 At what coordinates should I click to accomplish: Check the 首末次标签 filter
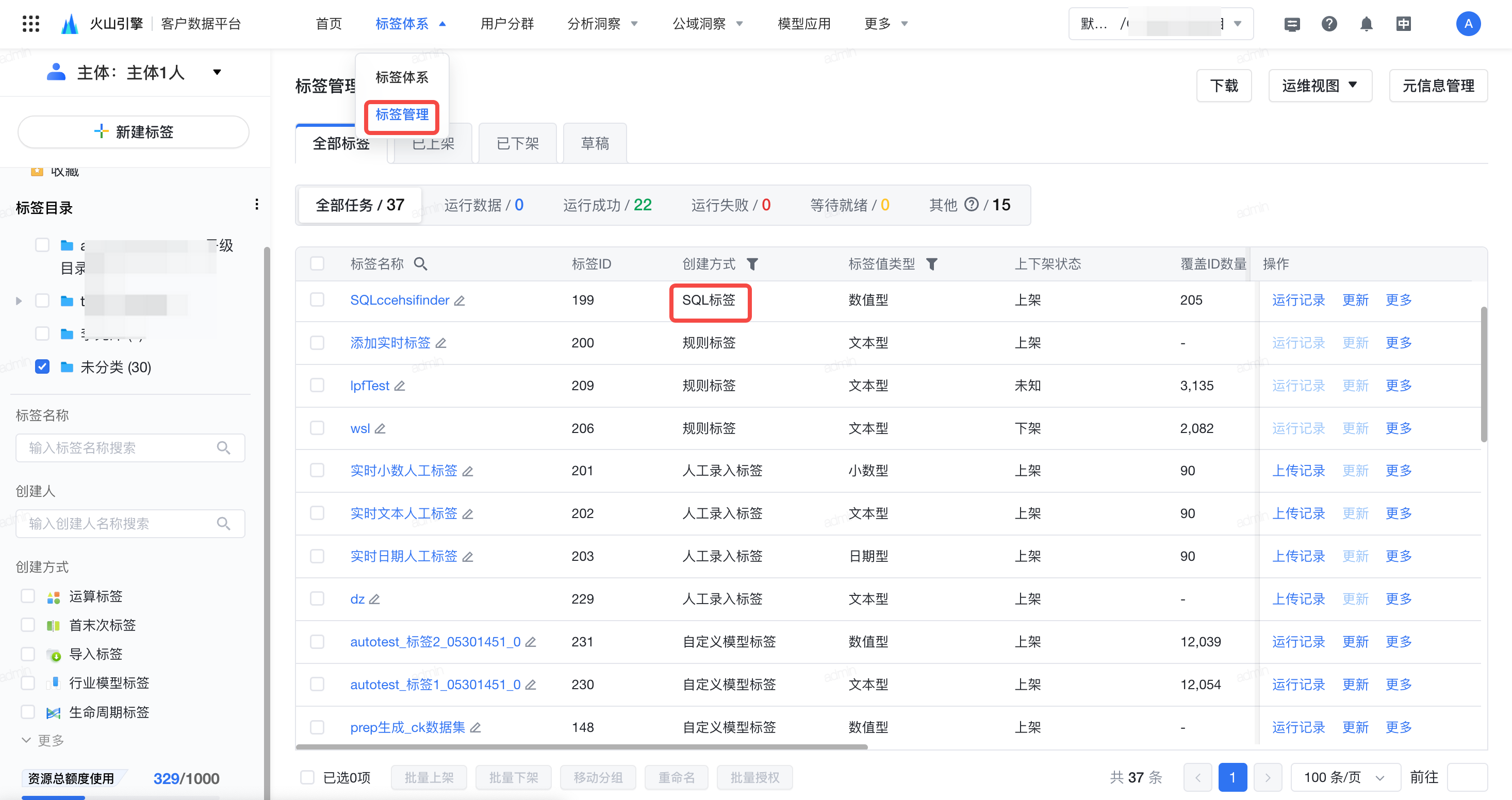pos(27,625)
